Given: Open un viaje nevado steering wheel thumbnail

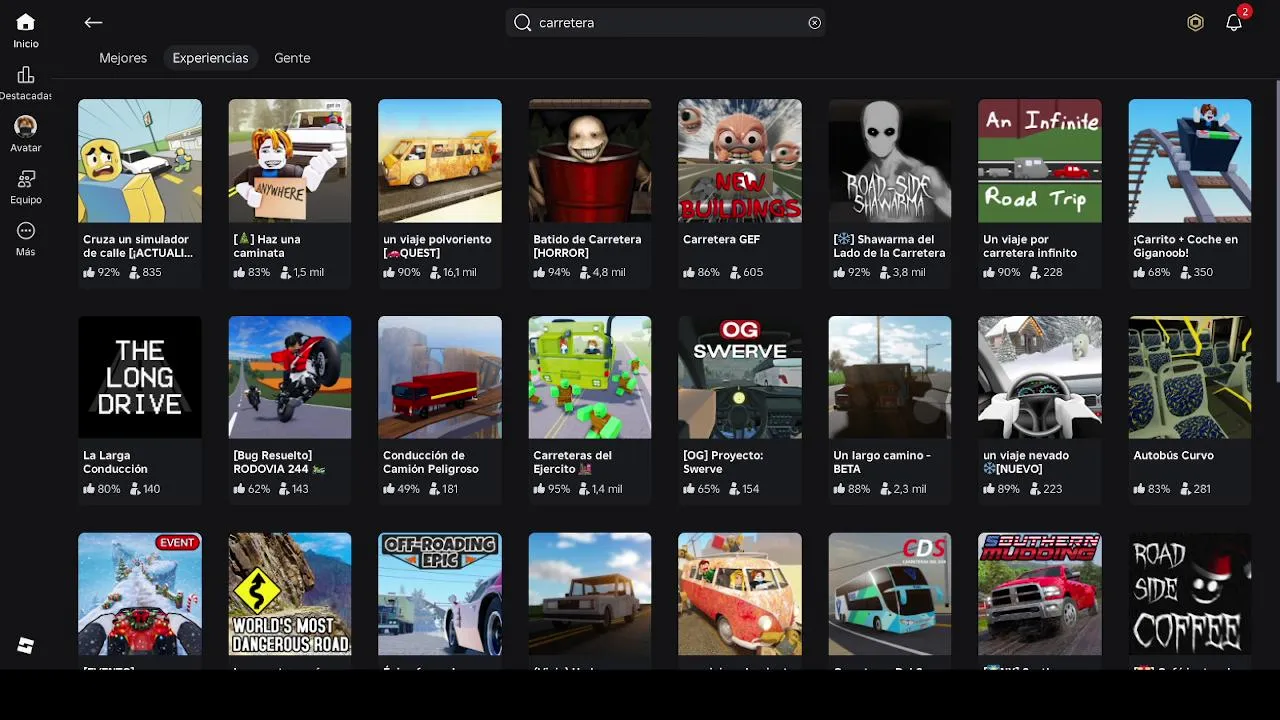Looking at the screenshot, I should click(1040, 377).
